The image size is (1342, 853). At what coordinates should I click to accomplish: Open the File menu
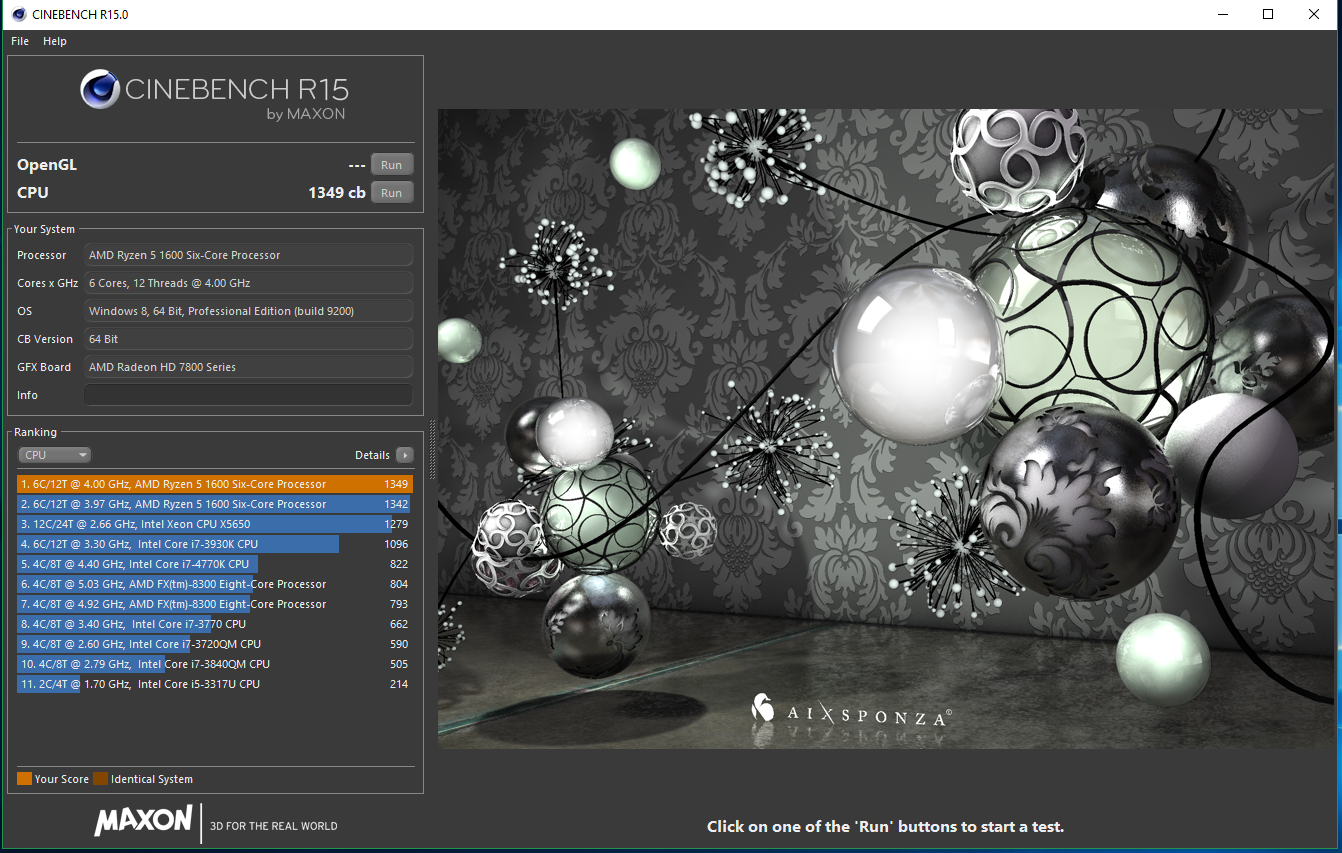(x=20, y=41)
